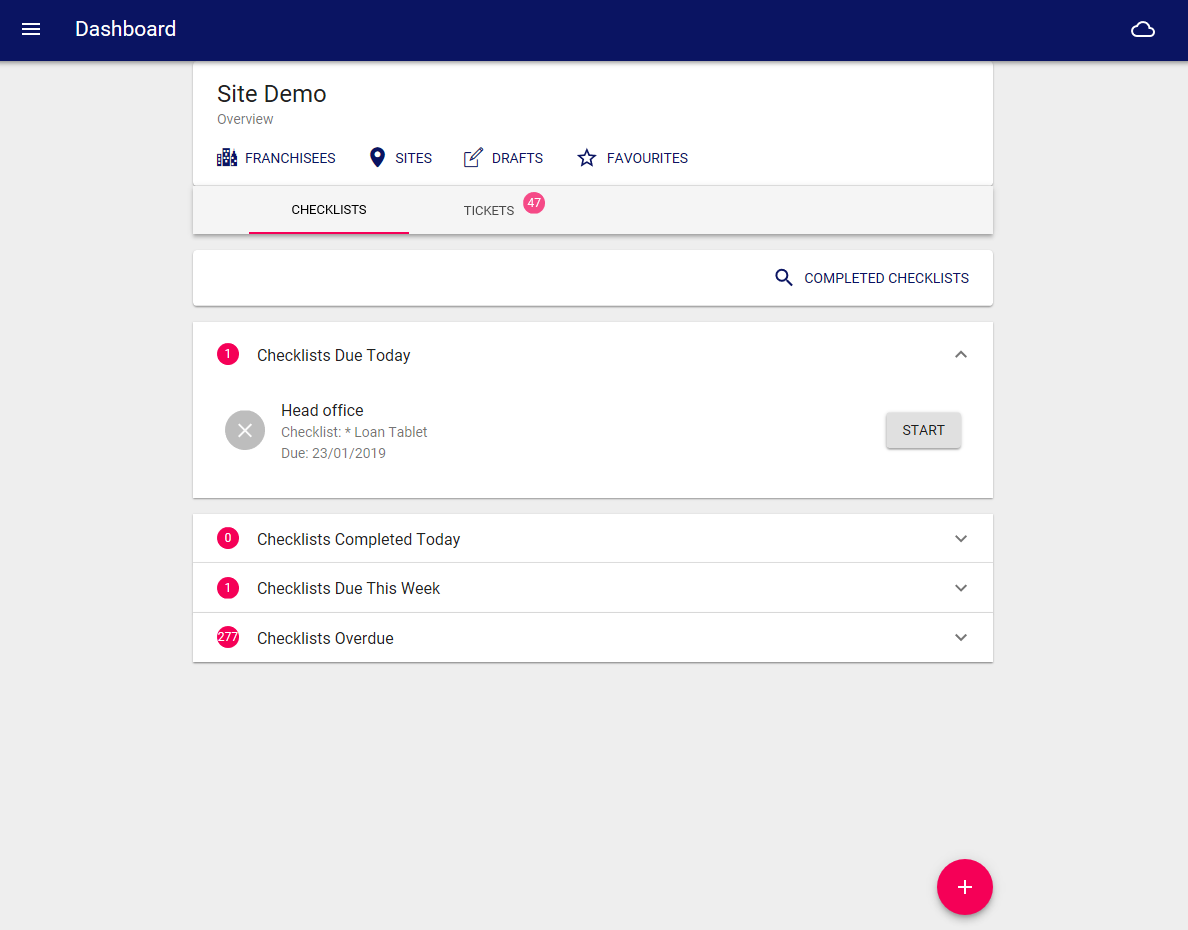This screenshot has width=1188, height=930.
Task: Collapse the Checklists Due Today section
Action: pyautogui.click(x=961, y=355)
